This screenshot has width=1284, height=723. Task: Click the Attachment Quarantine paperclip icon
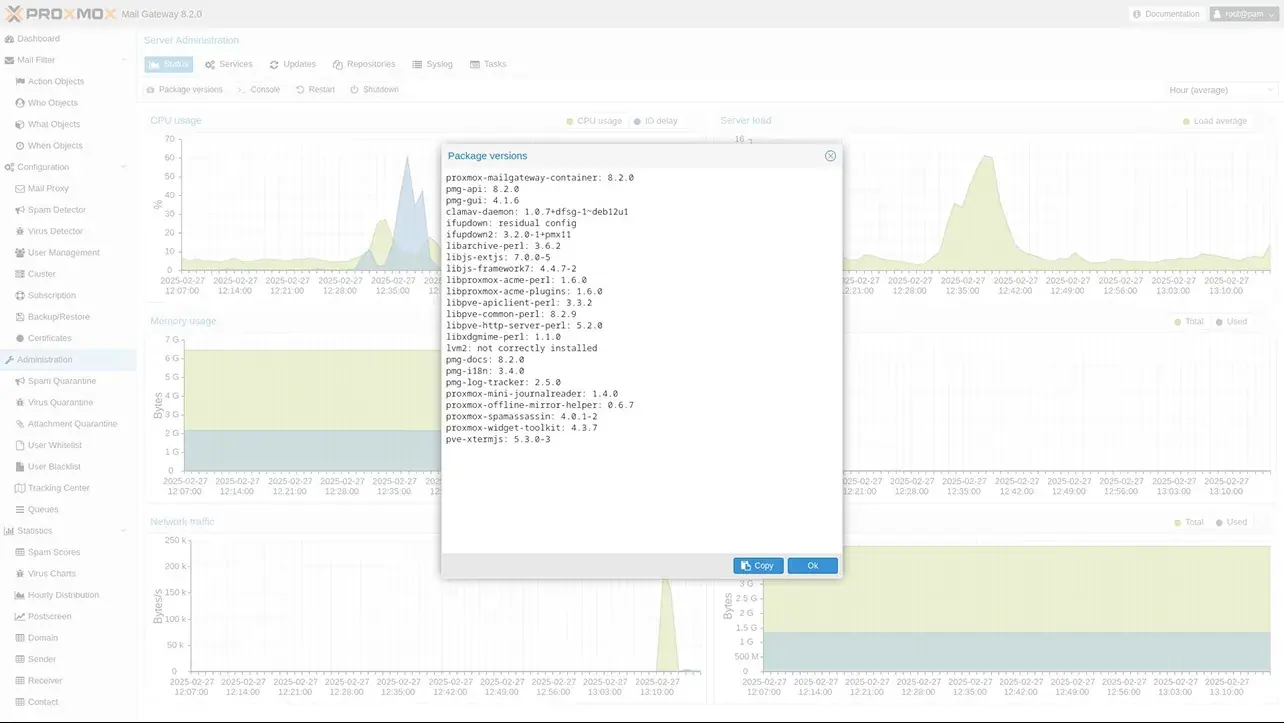(x=20, y=424)
